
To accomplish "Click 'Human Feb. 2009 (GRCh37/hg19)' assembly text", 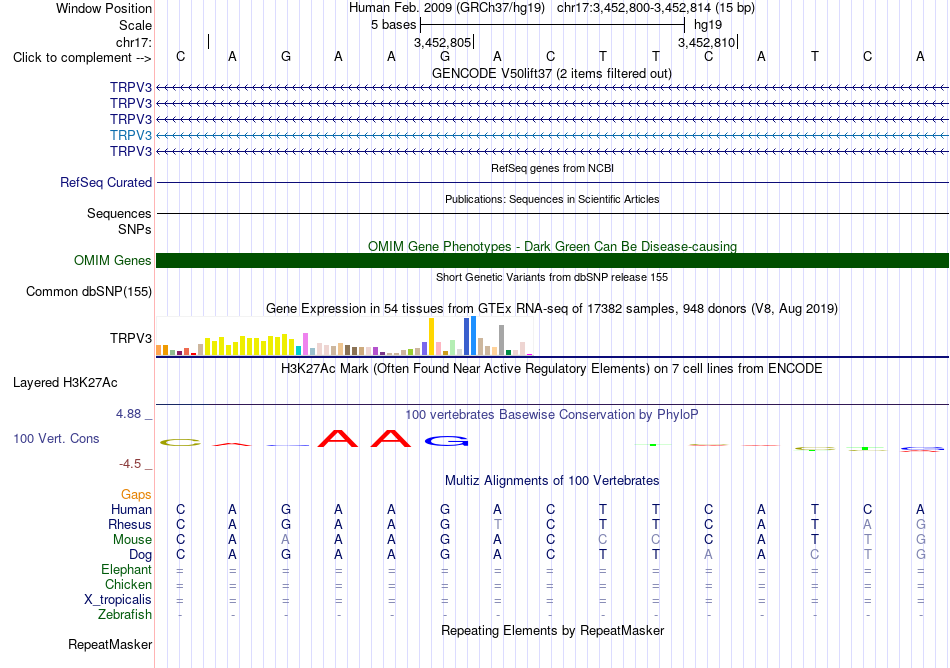I will pos(447,8).
